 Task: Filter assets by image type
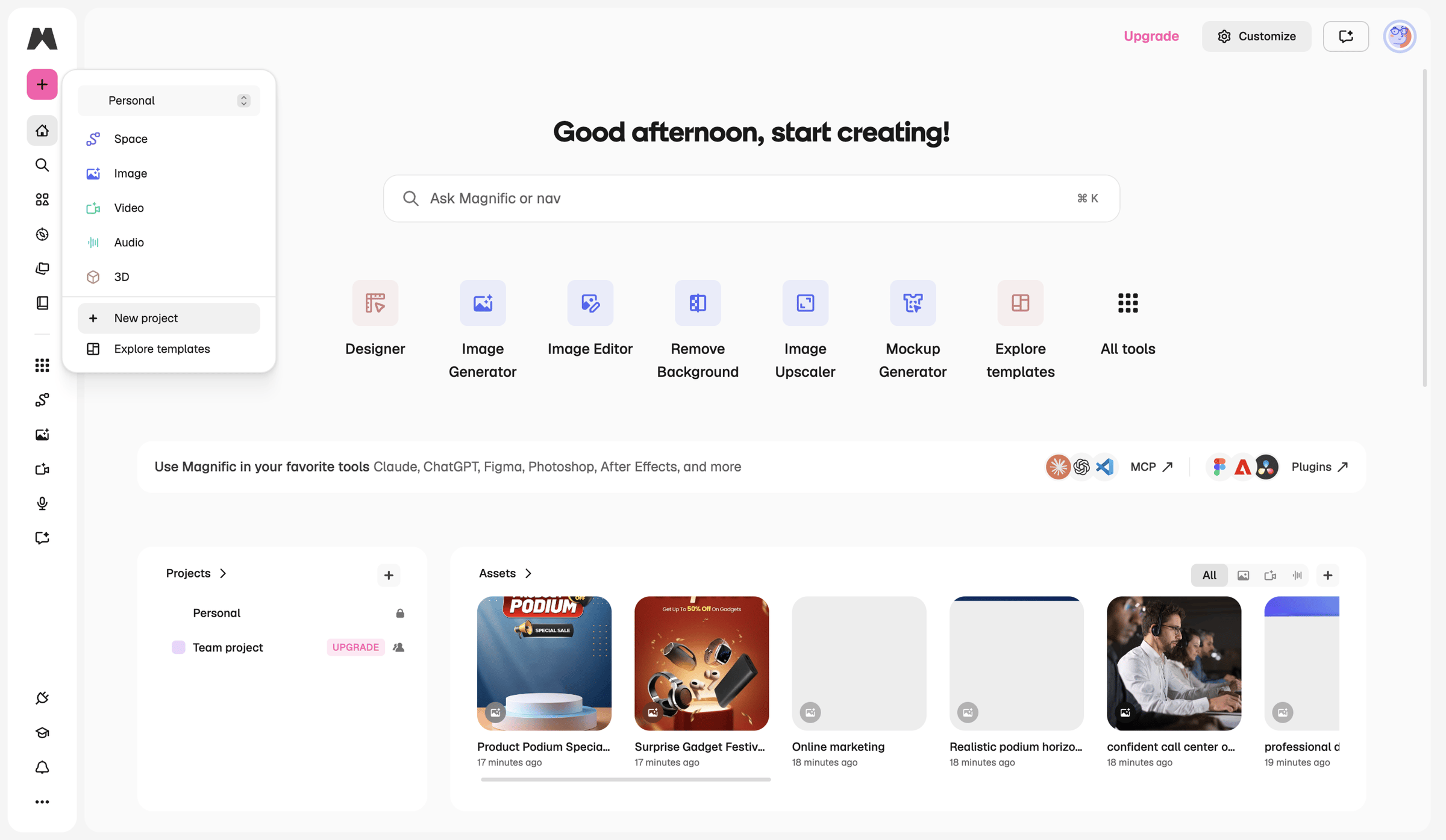pos(1243,575)
